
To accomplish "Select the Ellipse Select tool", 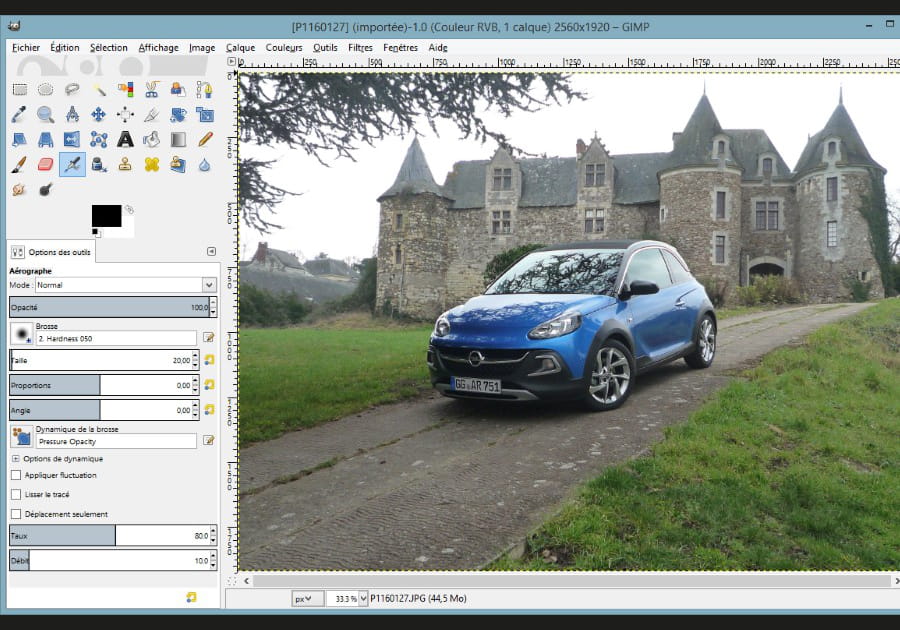I will coord(45,90).
